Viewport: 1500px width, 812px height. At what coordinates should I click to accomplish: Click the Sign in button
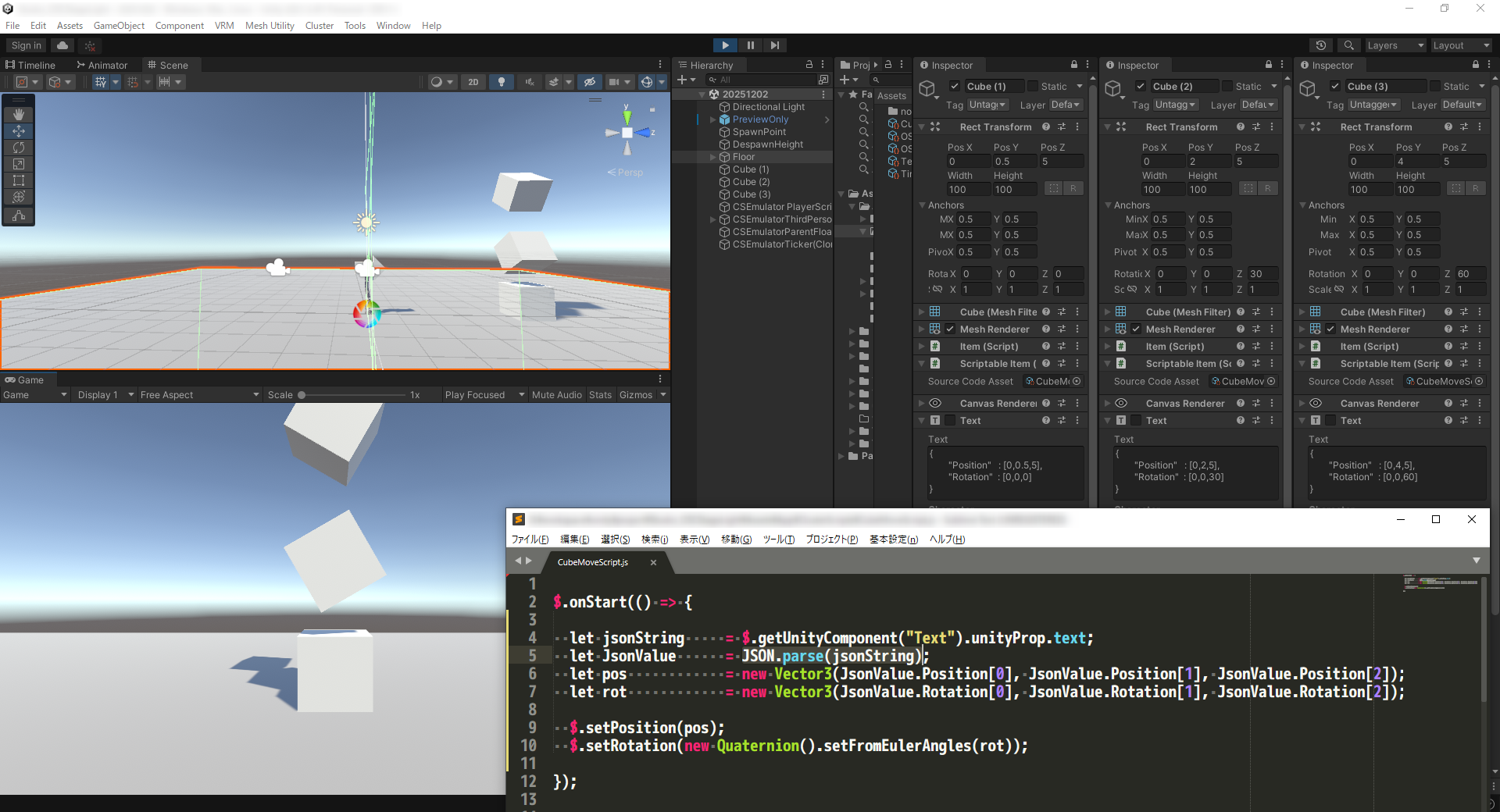27,45
